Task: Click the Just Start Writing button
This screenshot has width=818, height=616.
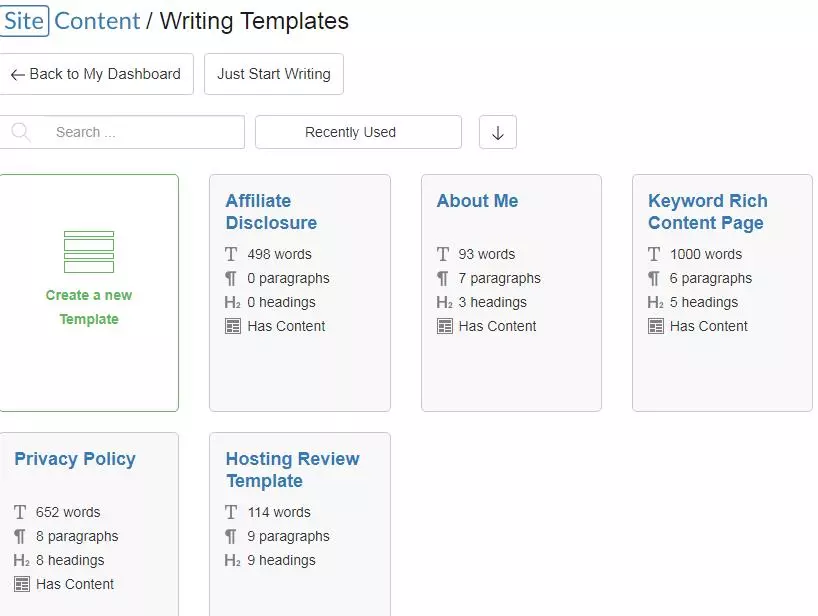Action: click(x=274, y=74)
